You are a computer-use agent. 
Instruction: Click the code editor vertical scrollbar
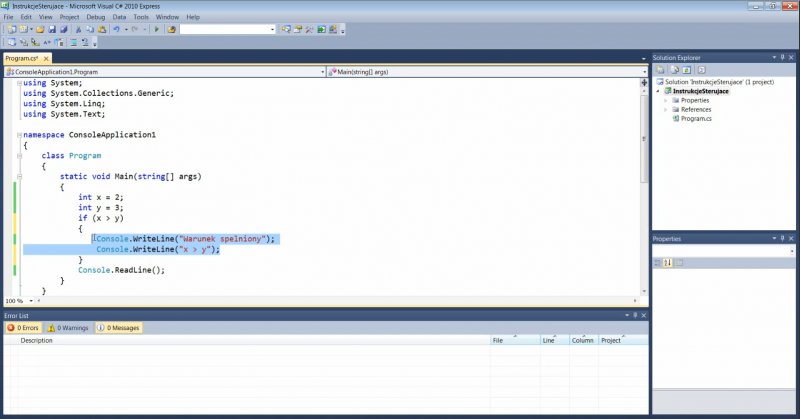[643, 180]
